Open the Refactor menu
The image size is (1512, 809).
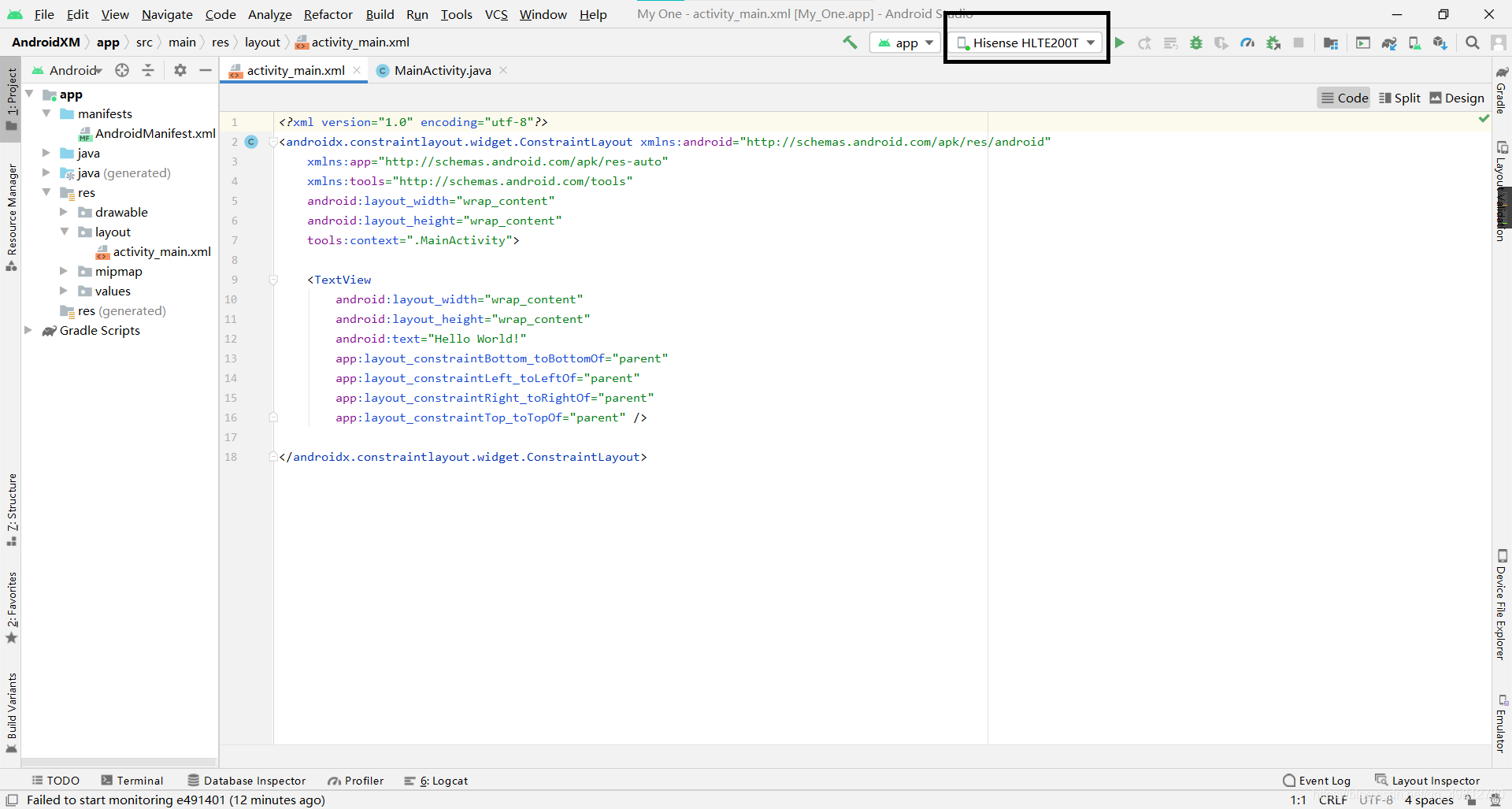(328, 14)
